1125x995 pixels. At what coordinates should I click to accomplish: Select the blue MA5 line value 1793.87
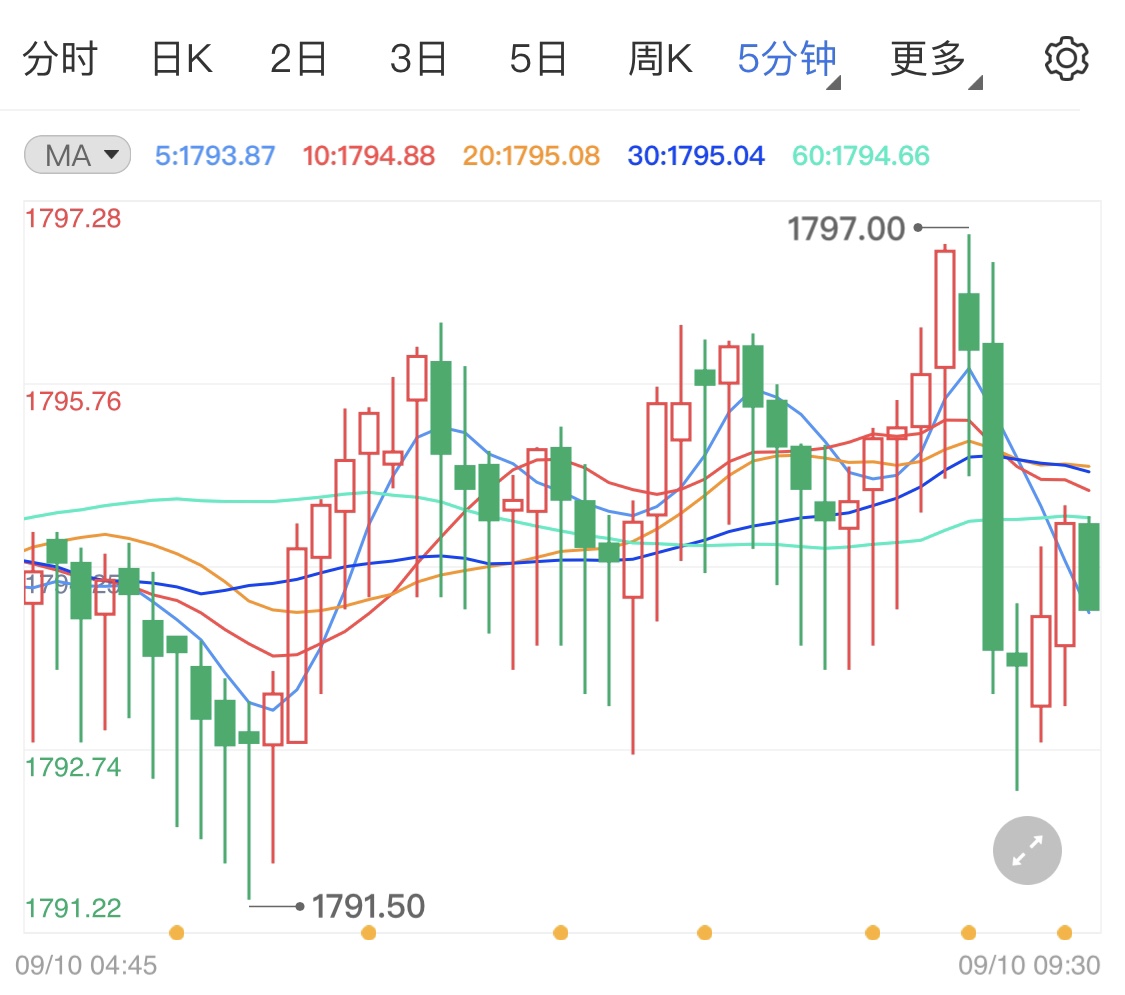[x=215, y=154]
